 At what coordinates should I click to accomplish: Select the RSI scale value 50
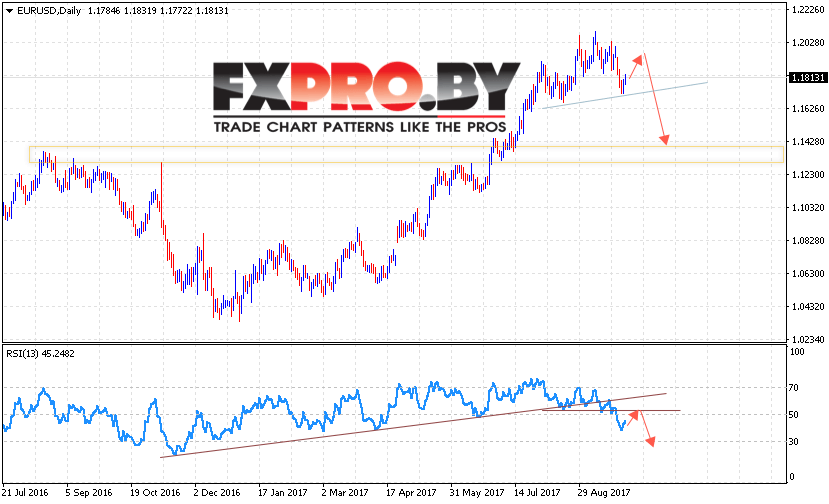pyautogui.click(x=794, y=415)
